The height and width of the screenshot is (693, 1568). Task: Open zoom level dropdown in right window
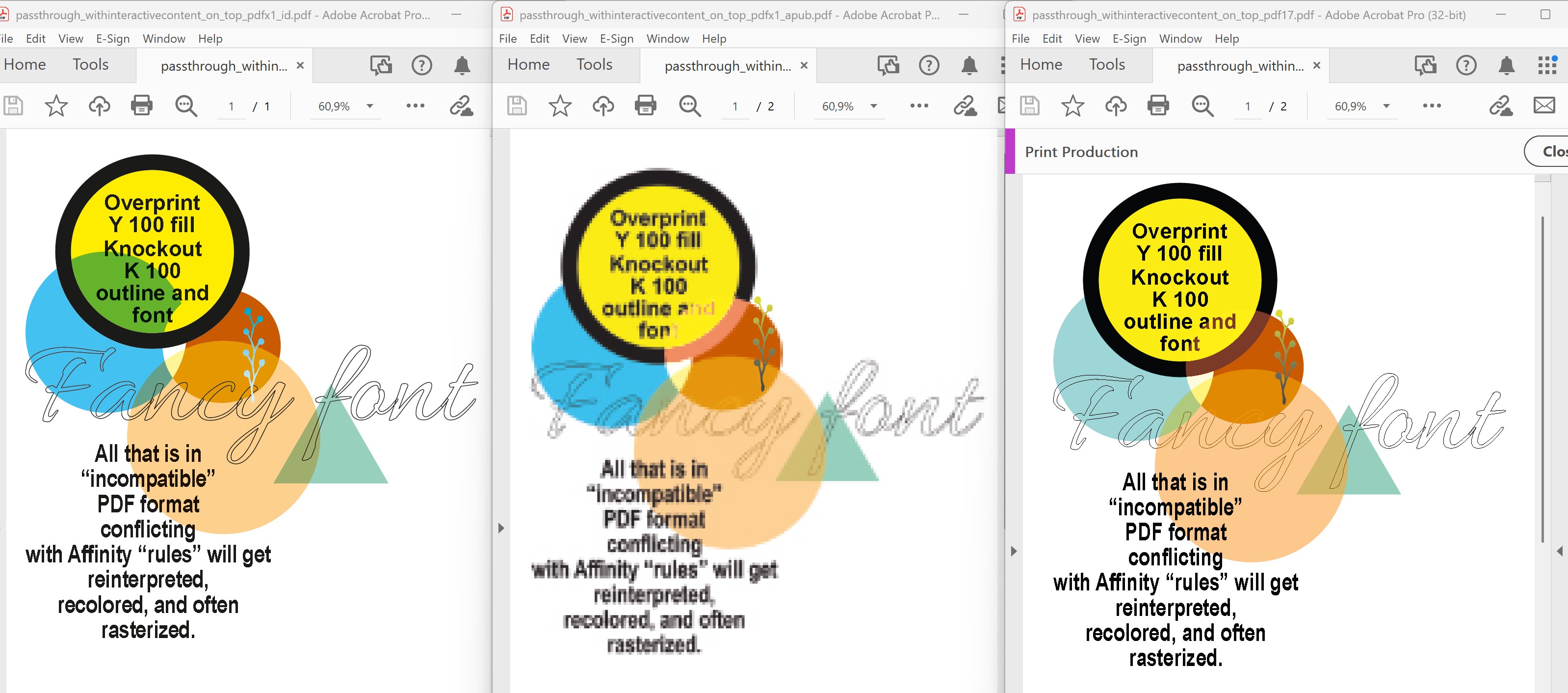pos(1386,106)
